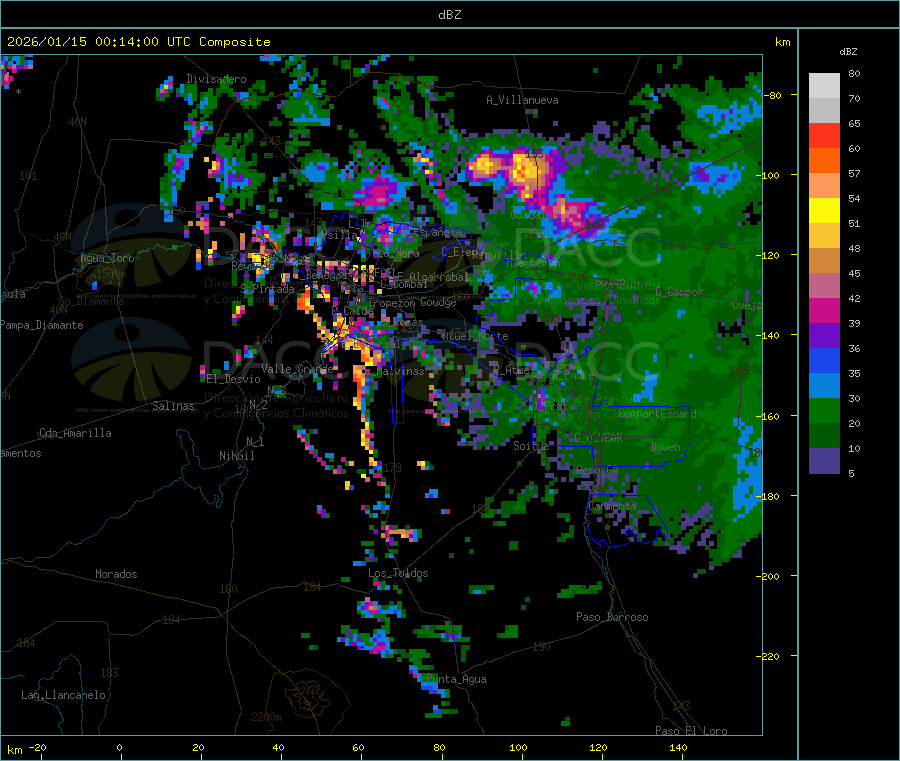Image resolution: width=900 pixels, height=761 pixels.
Task: Click the white 80 dBZ legend swatch
Action: (824, 85)
